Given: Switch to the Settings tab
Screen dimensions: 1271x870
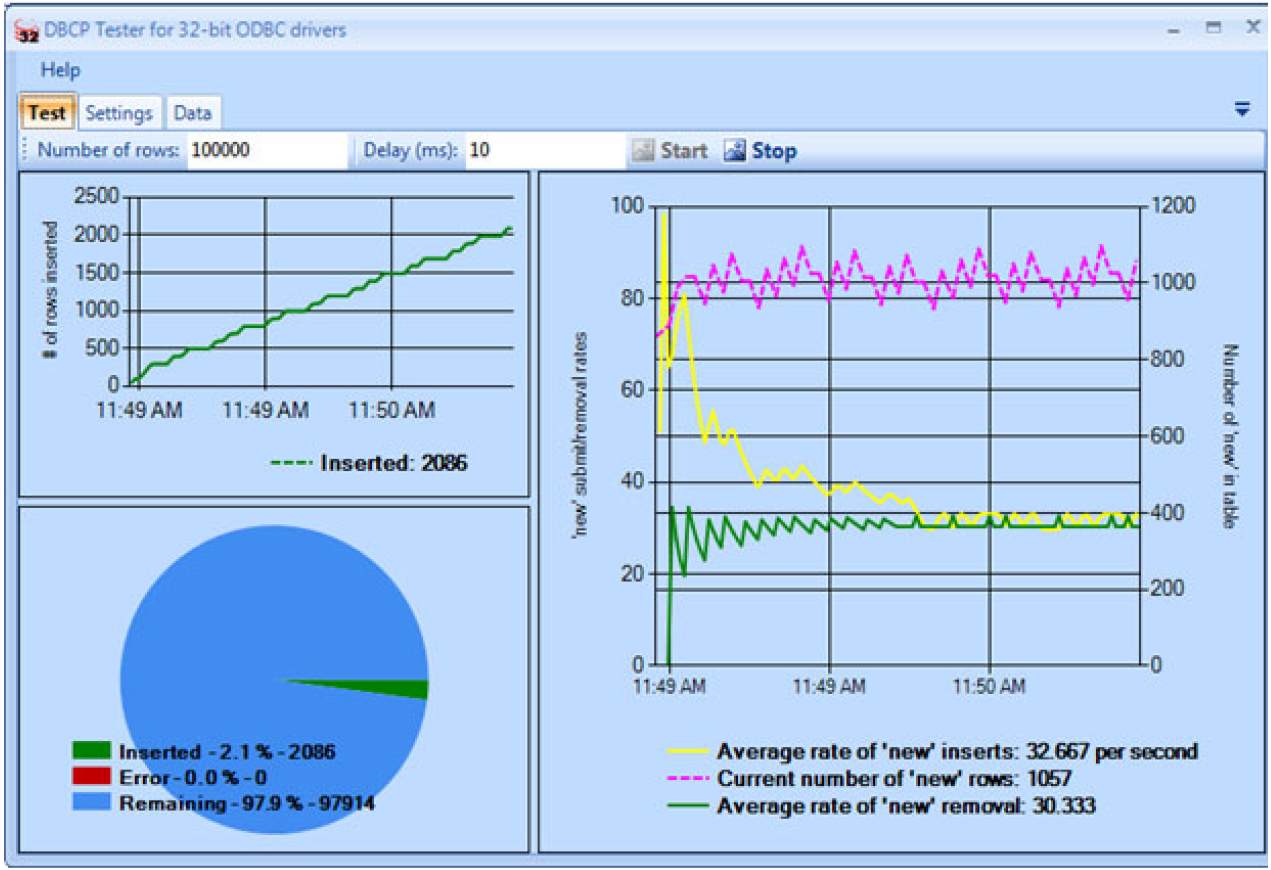Looking at the screenshot, I should 119,113.
